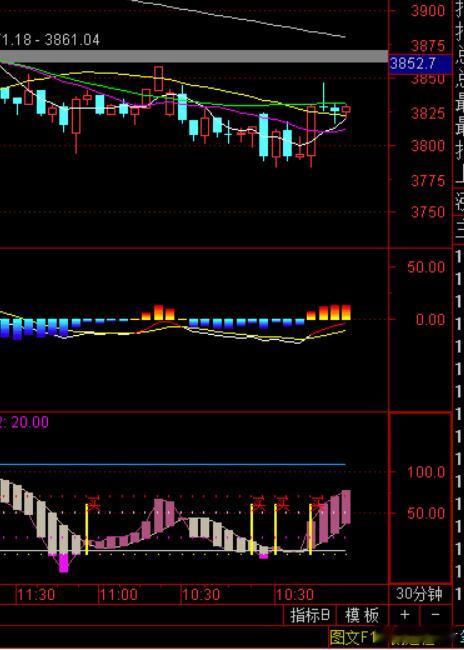Zoom in with the + button
The height and width of the screenshot is (650, 464).
point(405,614)
